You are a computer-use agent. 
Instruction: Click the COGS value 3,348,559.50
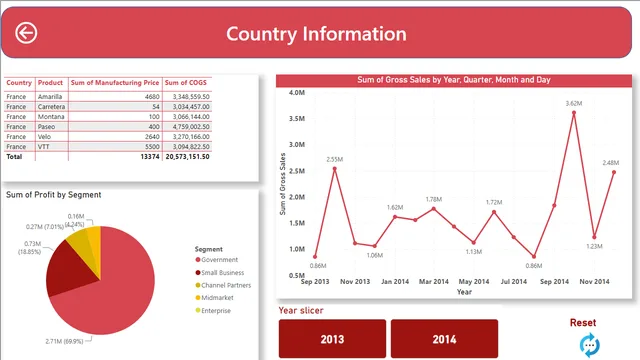(x=191, y=97)
